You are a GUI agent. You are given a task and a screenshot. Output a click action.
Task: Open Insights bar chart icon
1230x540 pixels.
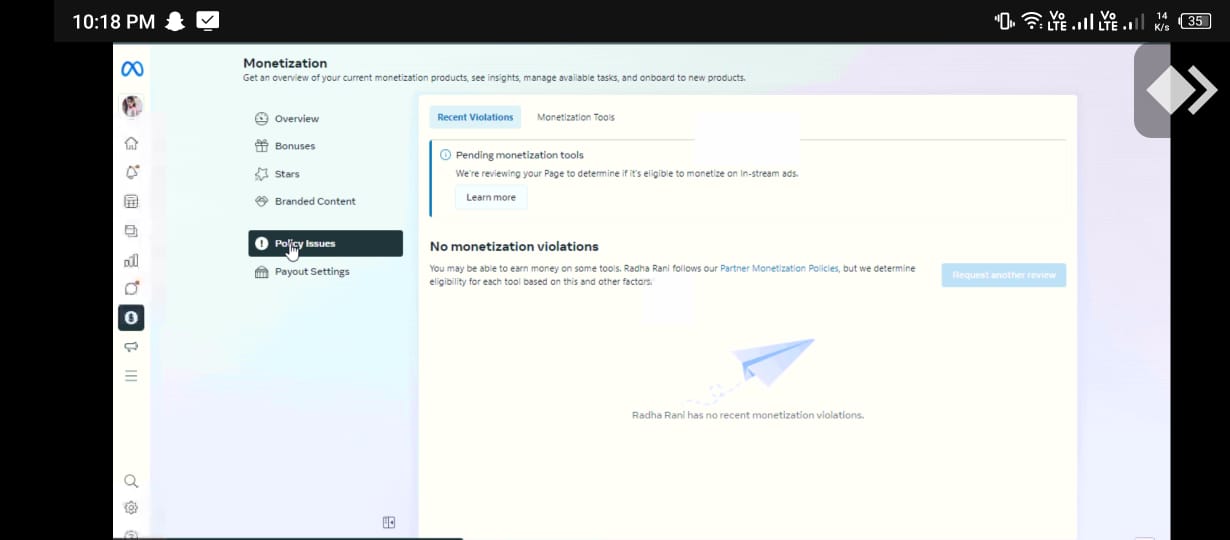pos(131,260)
